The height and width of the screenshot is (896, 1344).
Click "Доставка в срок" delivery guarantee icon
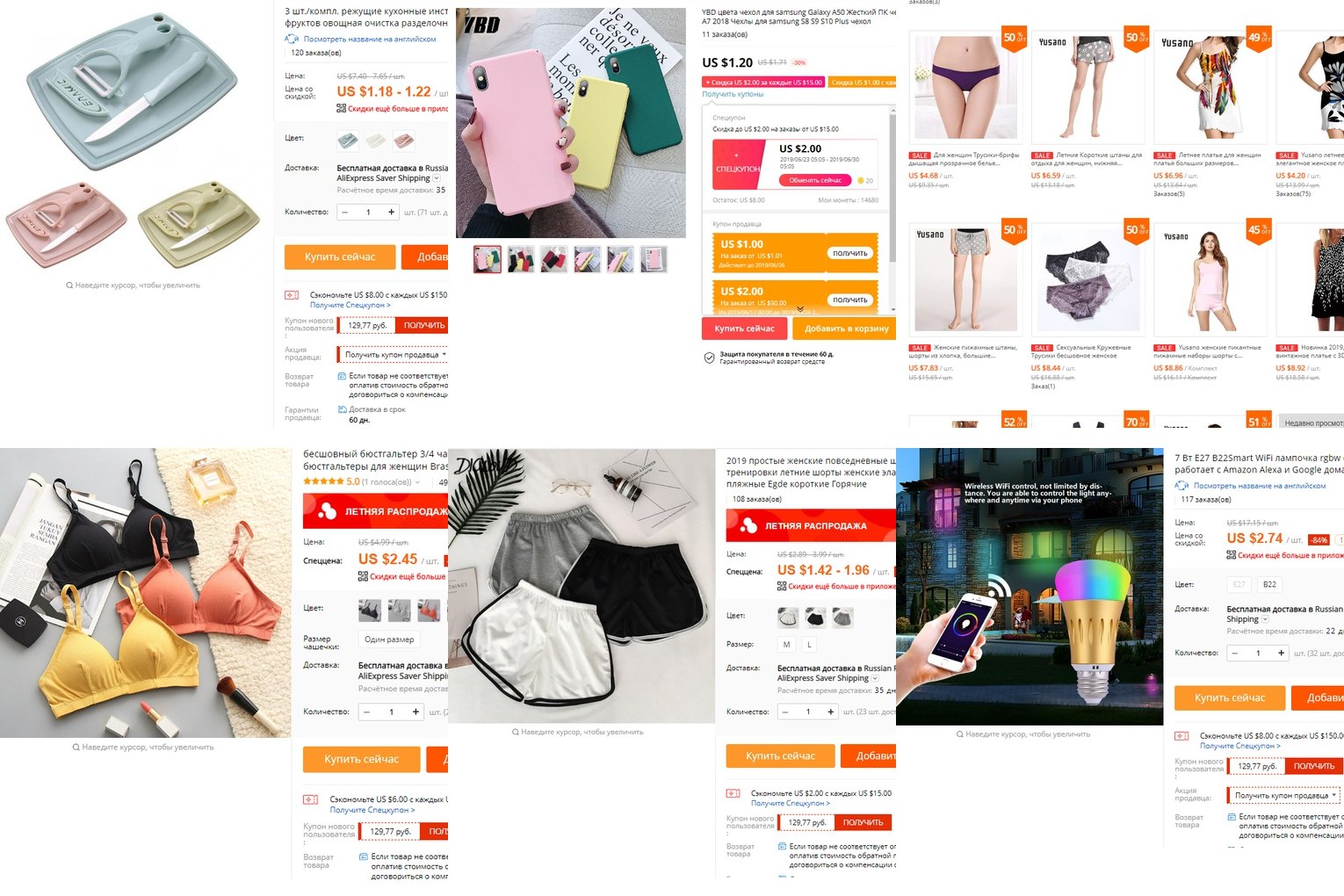click(x=343, y=409)
